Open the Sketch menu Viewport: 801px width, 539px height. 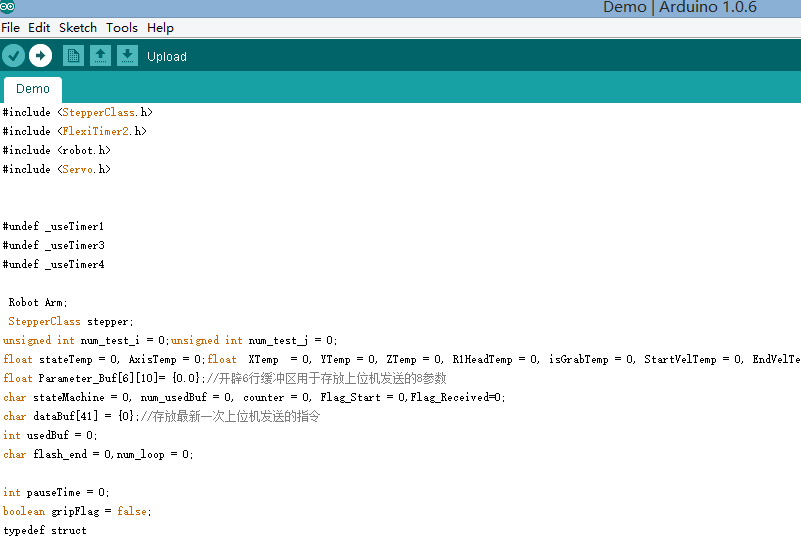(78, 28)
